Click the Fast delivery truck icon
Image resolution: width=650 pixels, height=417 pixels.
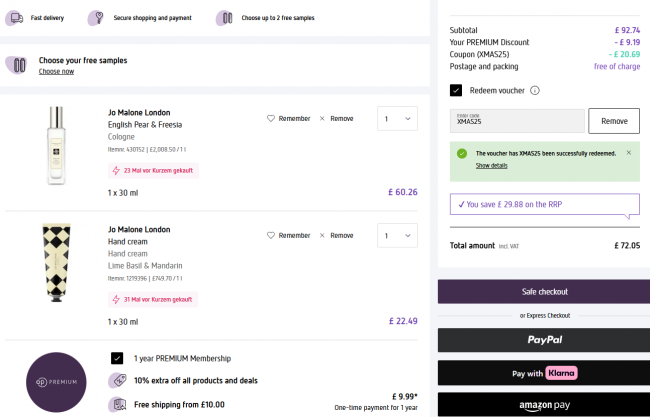tap(14, 17)
